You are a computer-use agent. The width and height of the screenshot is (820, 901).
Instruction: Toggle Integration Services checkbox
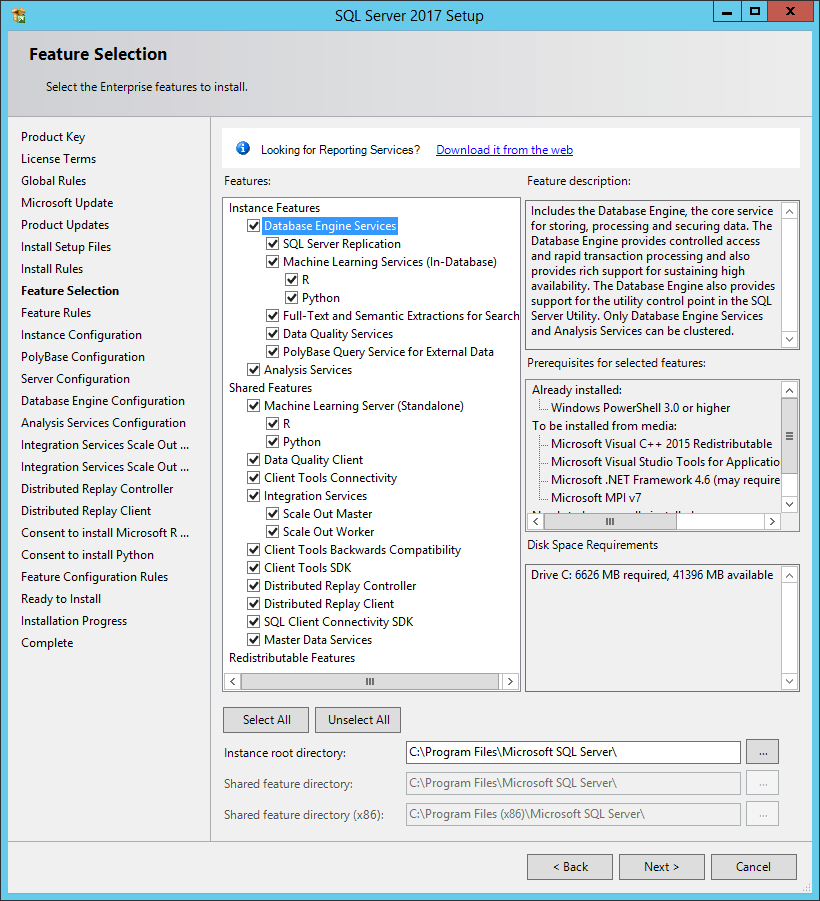coord(253,495)
